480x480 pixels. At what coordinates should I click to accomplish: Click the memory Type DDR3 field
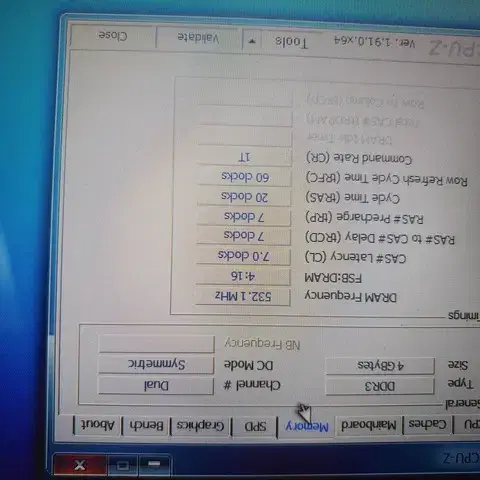pyautogui.click(x=380, y=386)
